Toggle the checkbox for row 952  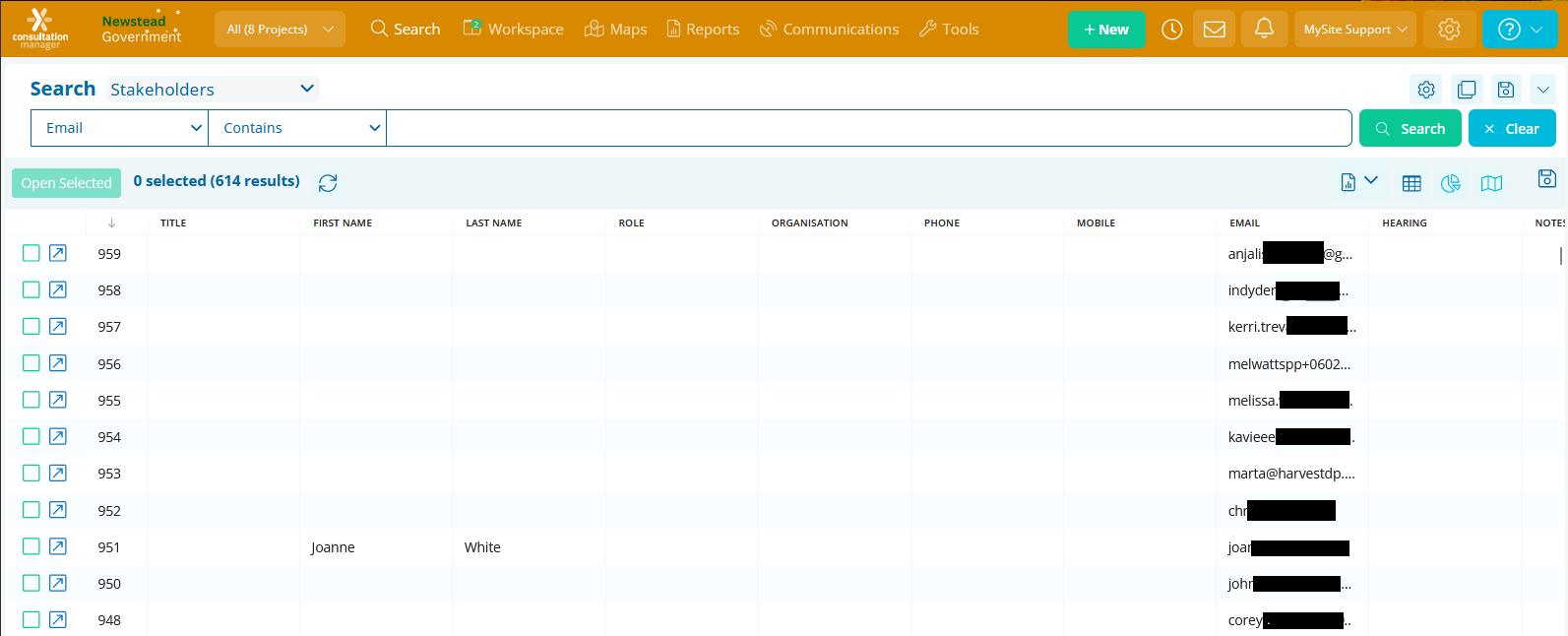point(31,510)
